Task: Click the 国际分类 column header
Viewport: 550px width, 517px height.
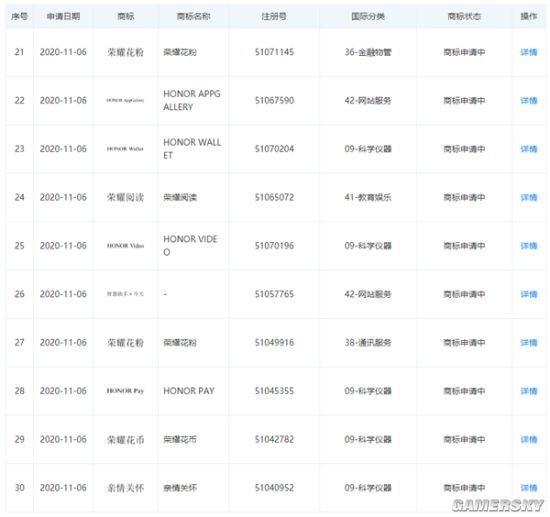Action: [x=368, y=16]
